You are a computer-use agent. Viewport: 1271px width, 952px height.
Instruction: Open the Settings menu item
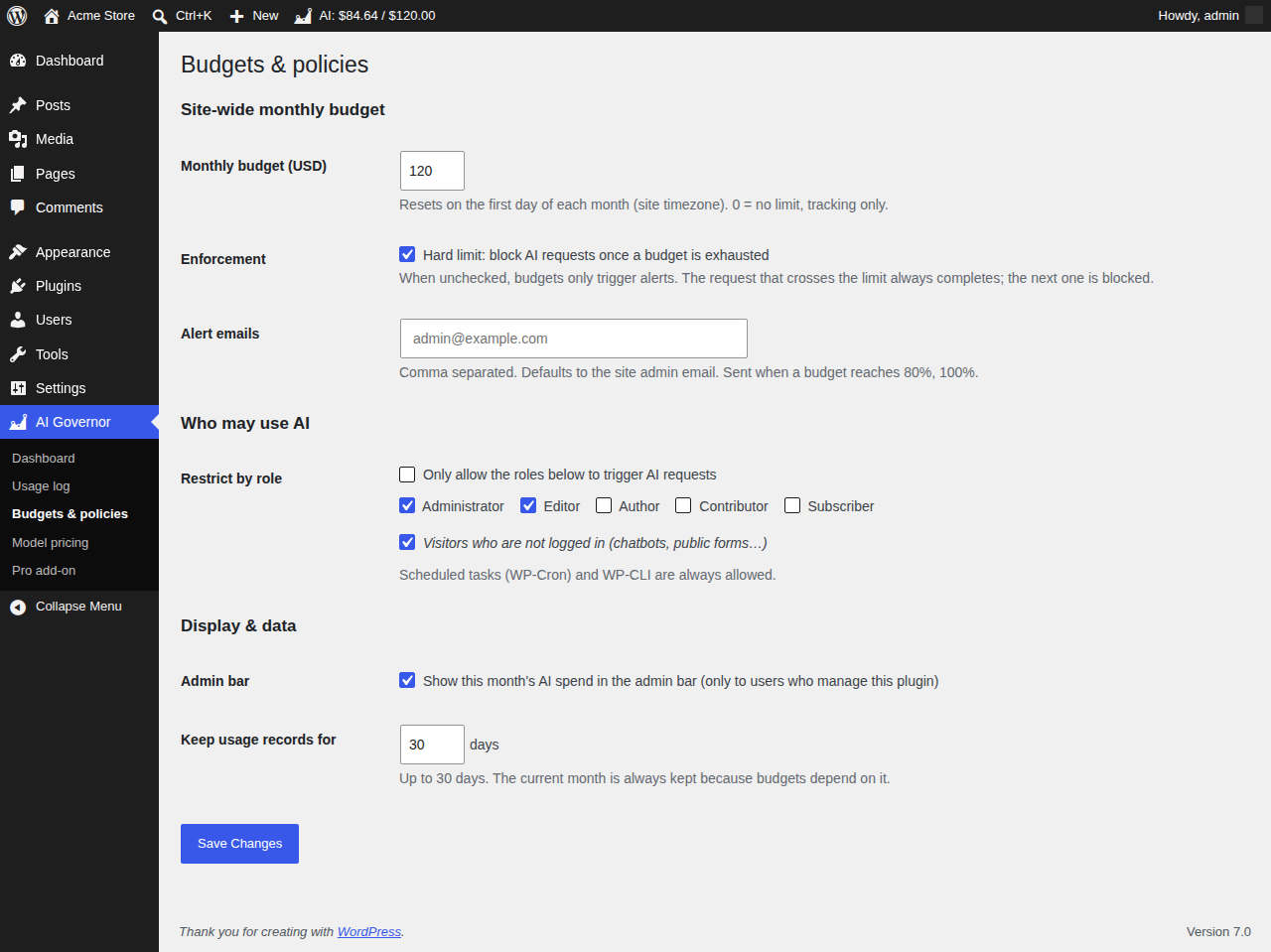click(79, 388)
